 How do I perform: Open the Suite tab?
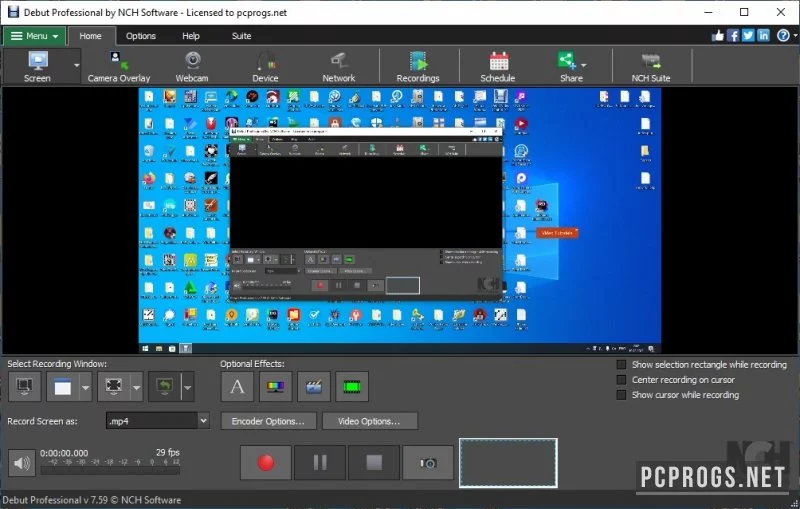click(241, 36)
